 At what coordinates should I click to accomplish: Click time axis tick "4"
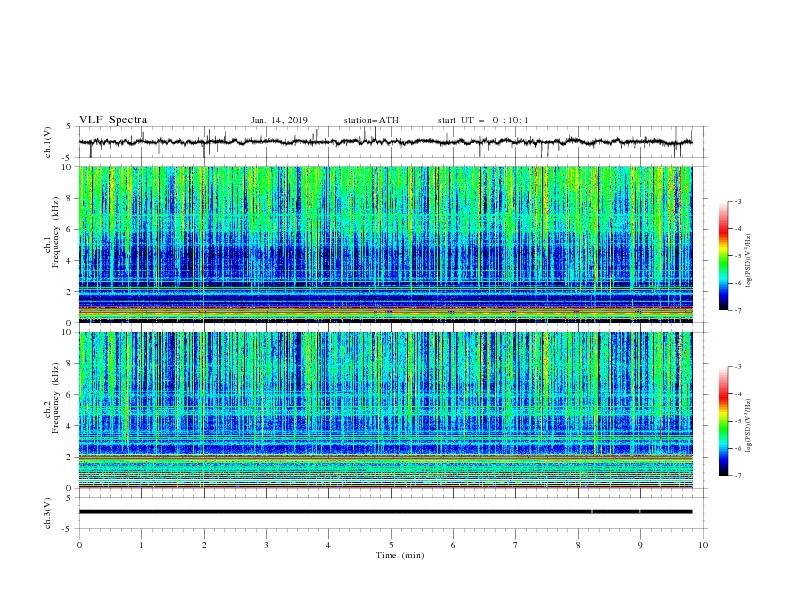pos(328,545)
